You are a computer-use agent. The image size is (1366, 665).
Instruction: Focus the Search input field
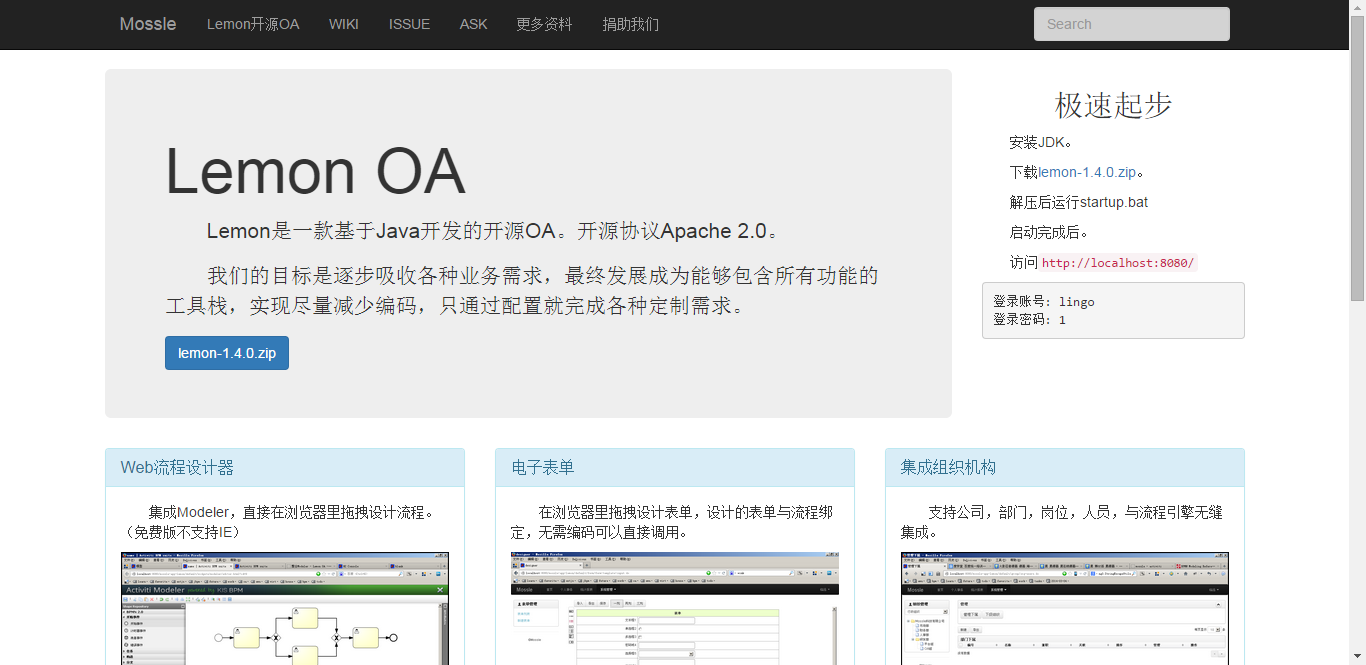1132,24
